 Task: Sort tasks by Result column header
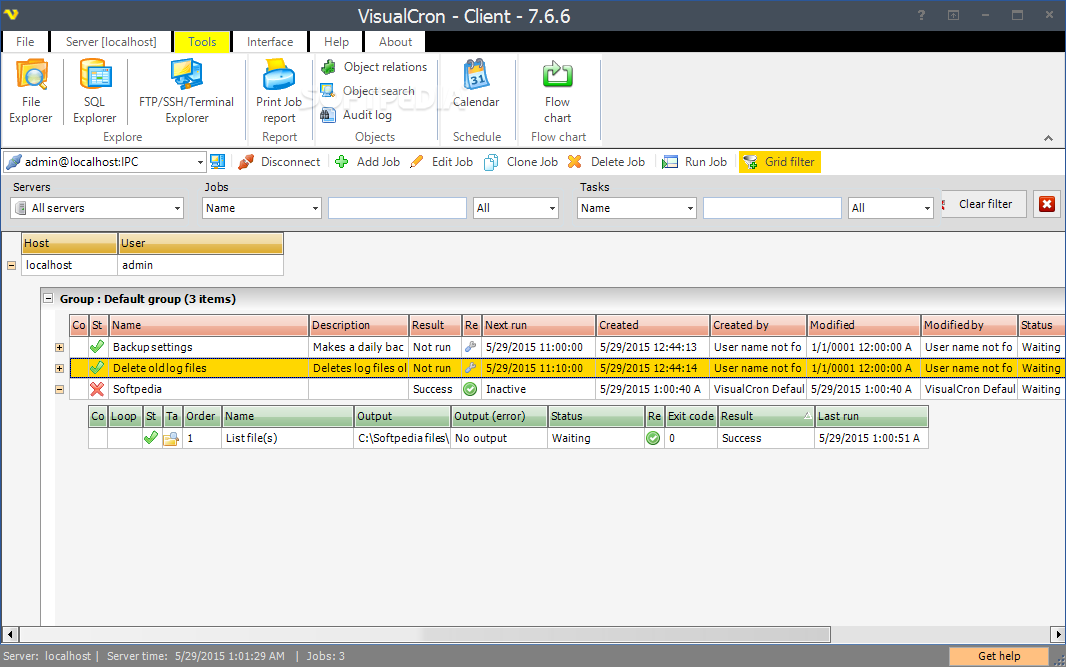click(x=766, y=416)
